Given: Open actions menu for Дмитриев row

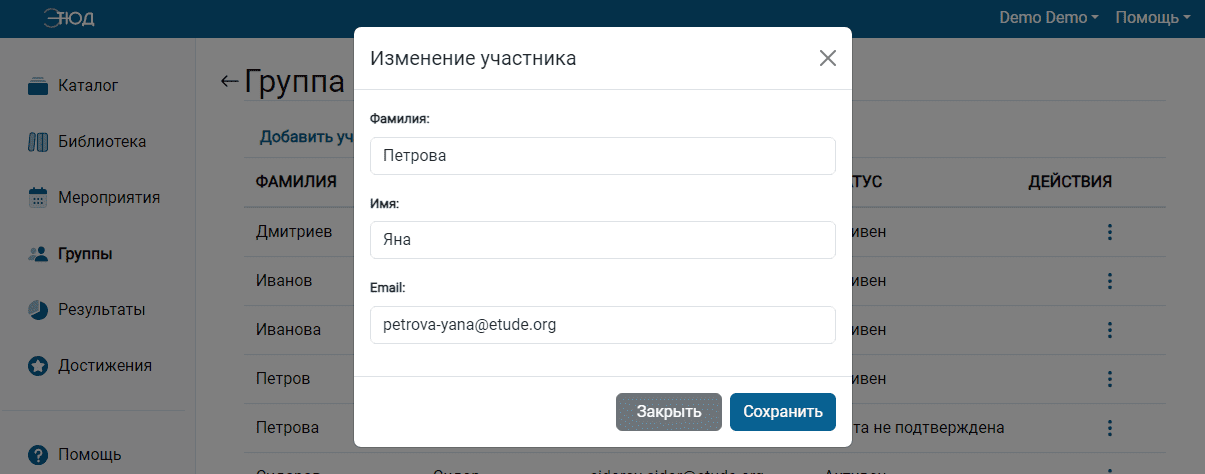Looking at the screenshot, I should tap(1109, 232).
